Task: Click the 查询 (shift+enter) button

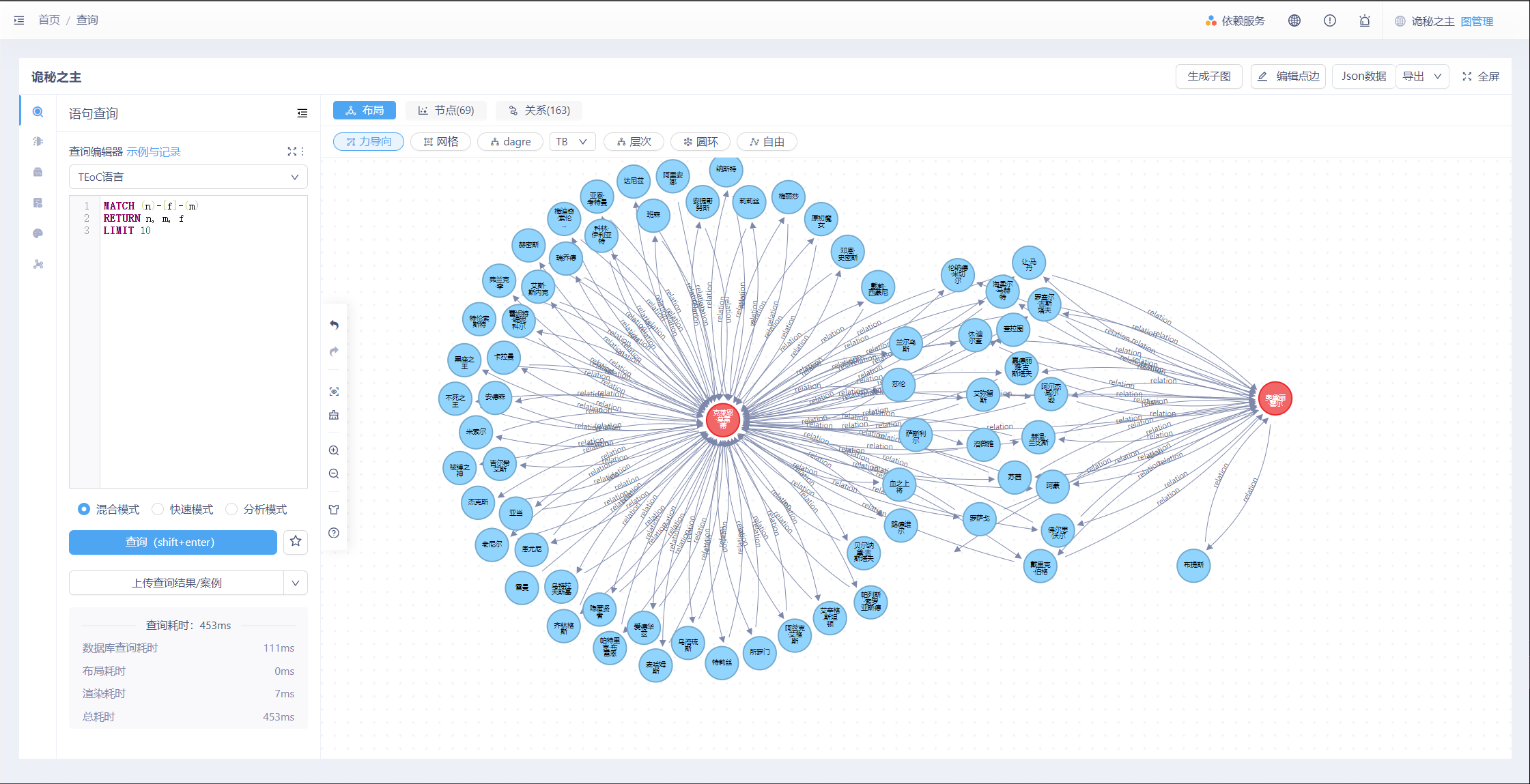Action: (173, 542)
